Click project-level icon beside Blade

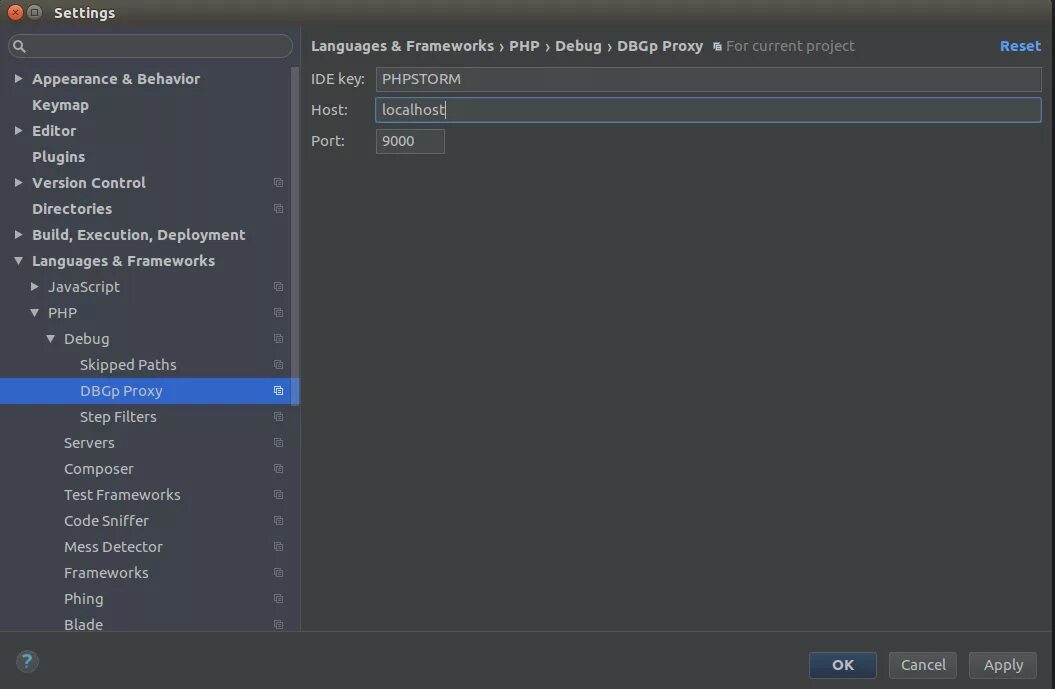278,624
